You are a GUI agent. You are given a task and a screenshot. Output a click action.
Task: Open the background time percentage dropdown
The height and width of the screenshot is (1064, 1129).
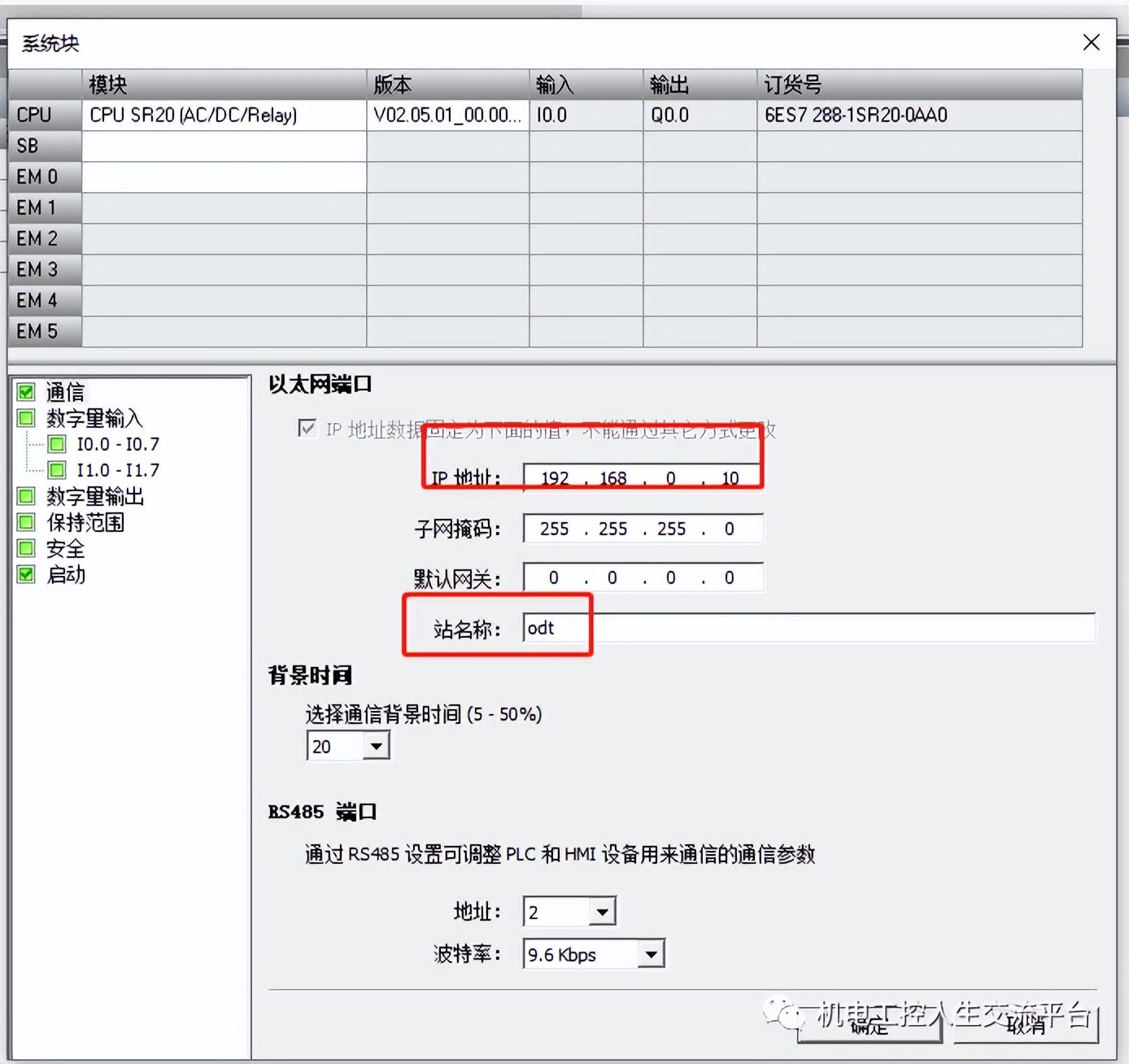click(376, 746)
